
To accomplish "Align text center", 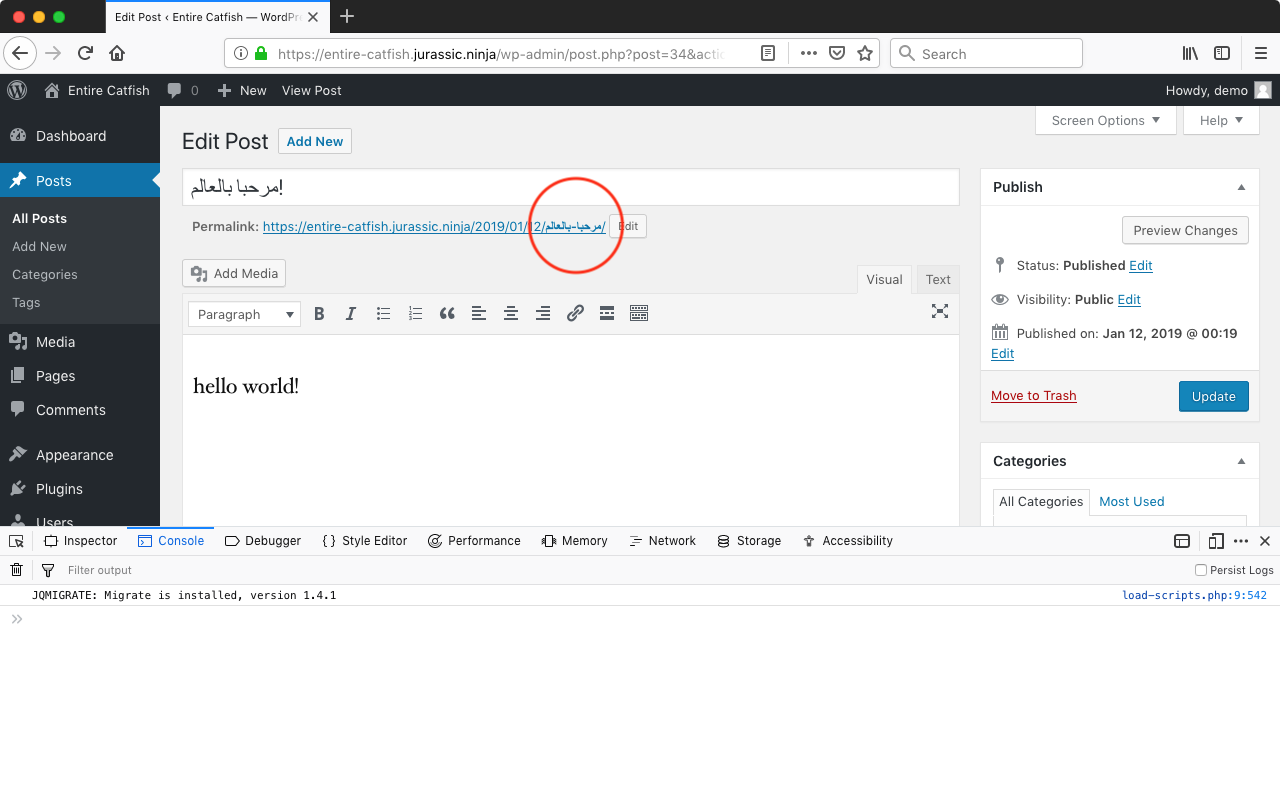I will pyautogui.click(x=511, y=313).
